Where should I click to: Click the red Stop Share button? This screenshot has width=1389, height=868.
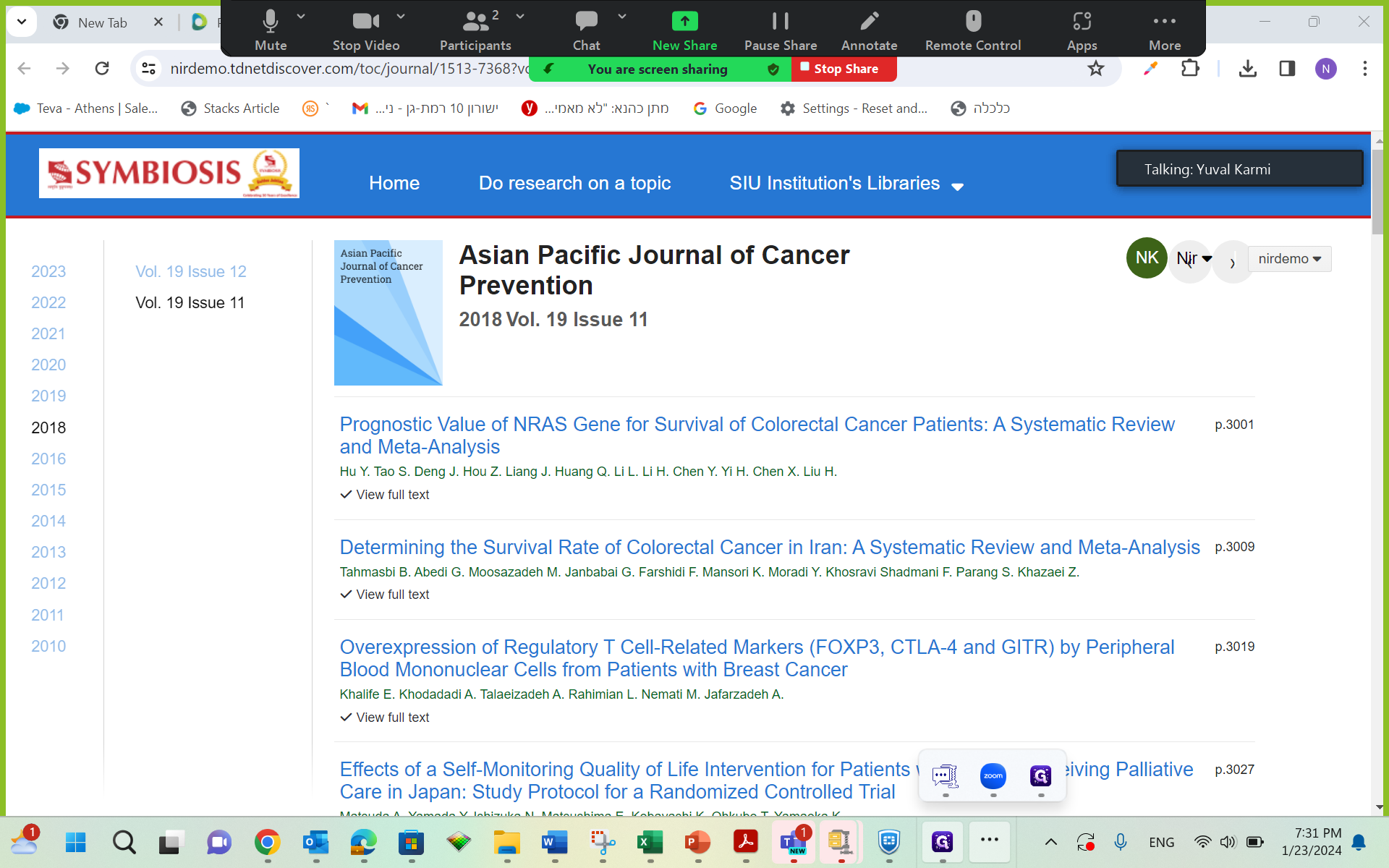[x=844, y=69]
